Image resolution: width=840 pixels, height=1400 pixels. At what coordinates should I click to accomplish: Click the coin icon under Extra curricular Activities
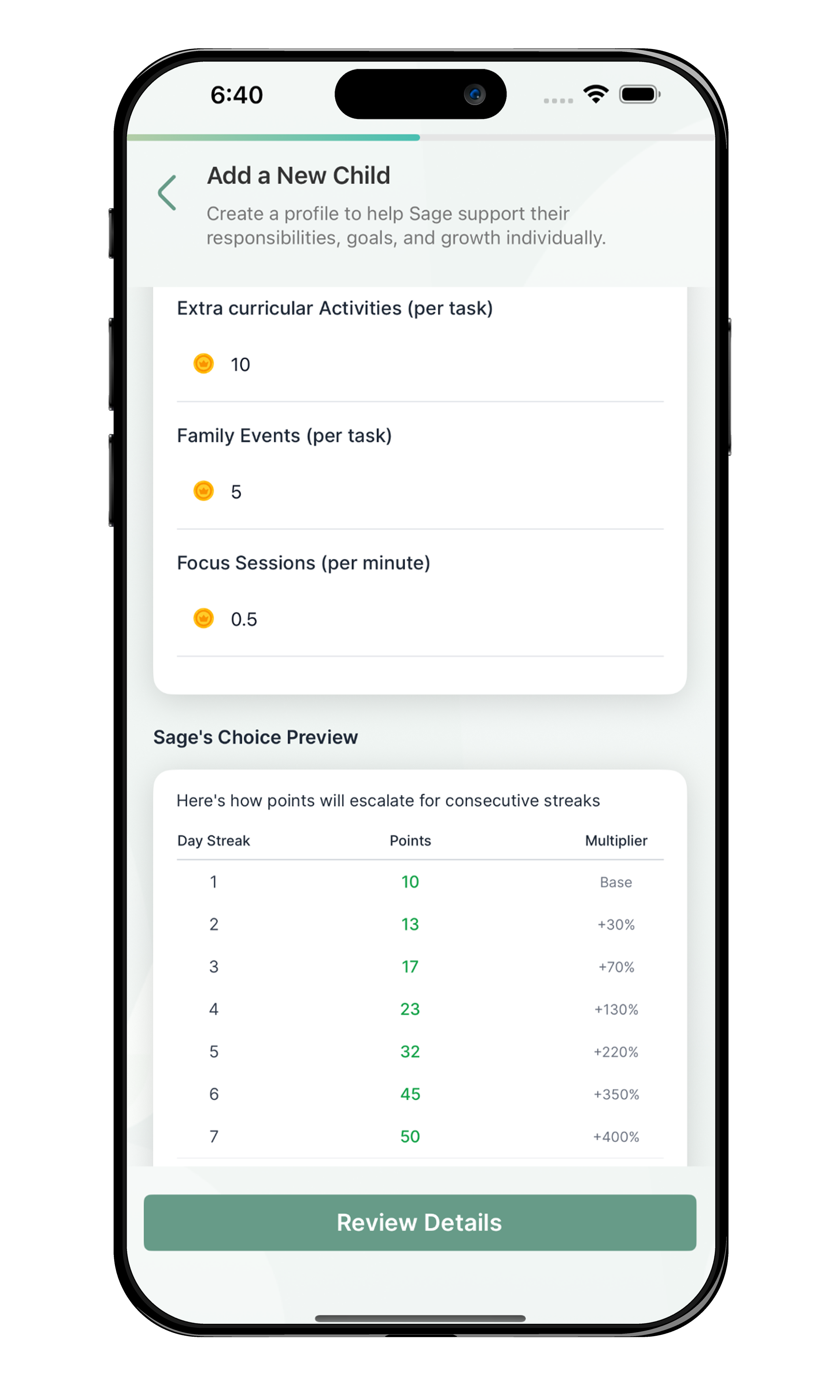coord(204,364)
